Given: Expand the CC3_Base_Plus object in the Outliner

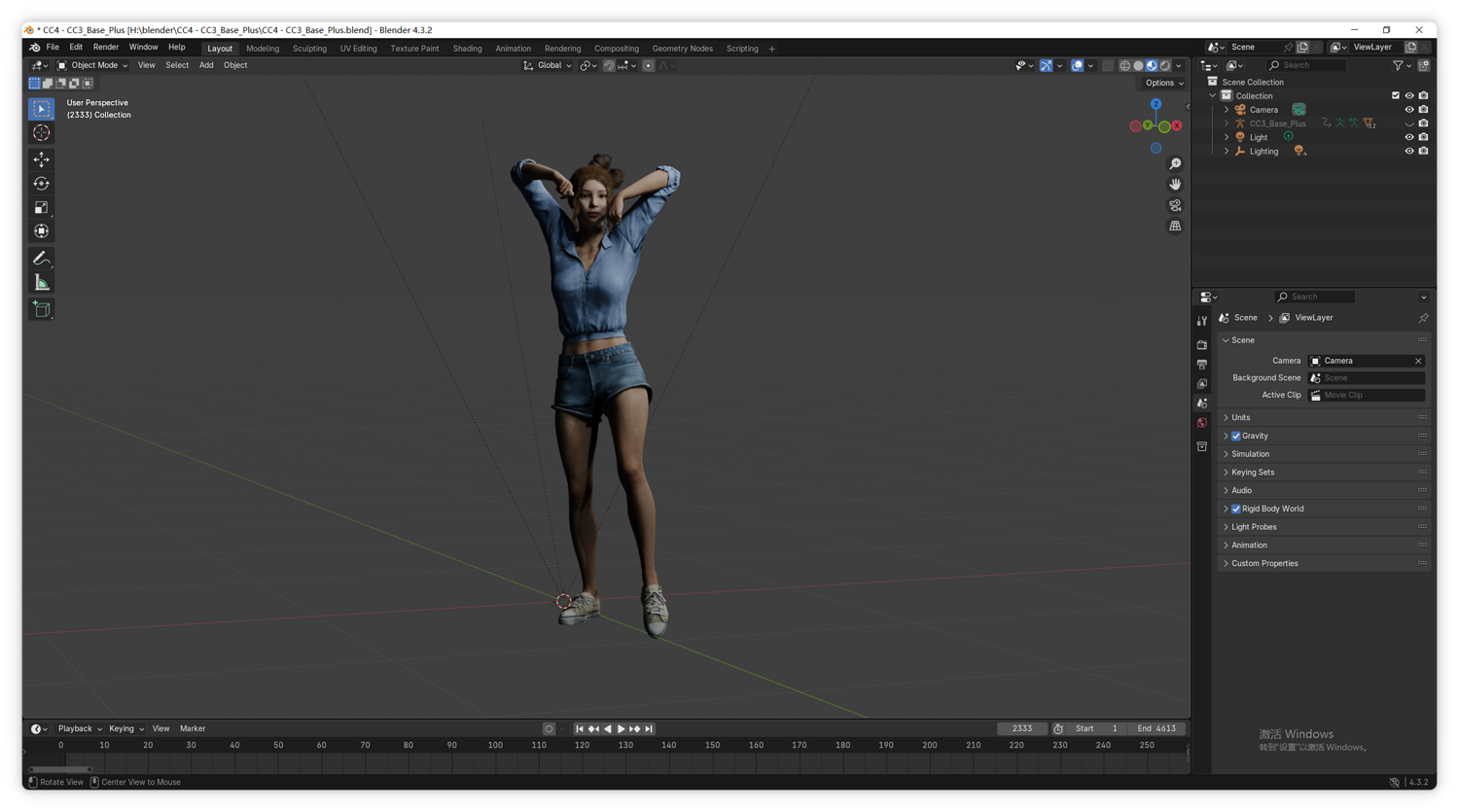Looking at the screenshot, I should [x=1226, y=123].
